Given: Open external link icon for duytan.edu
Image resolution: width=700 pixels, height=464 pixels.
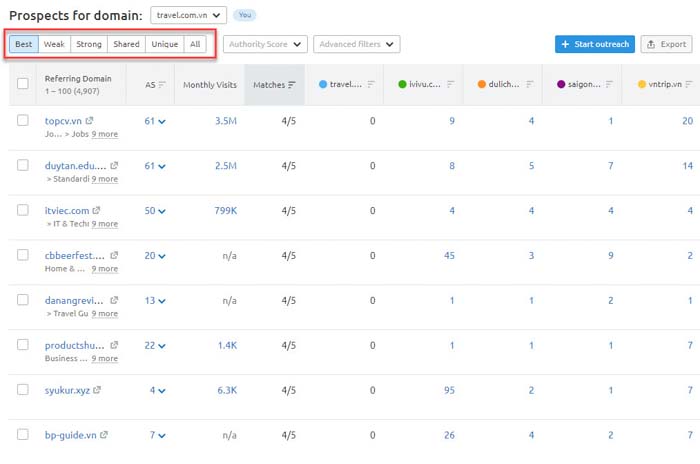Looking at the screenshot, I should click(x=114, y=166).
